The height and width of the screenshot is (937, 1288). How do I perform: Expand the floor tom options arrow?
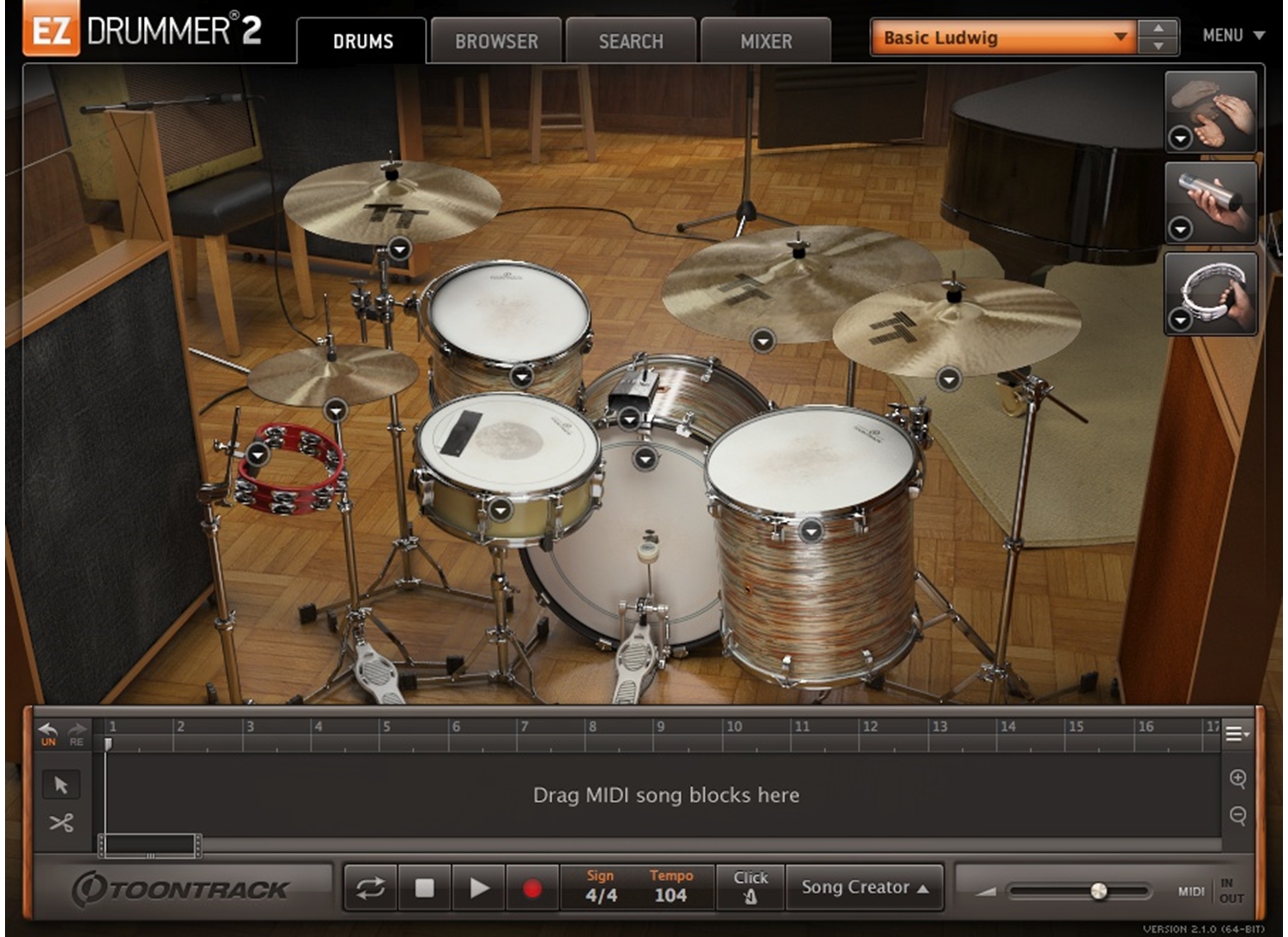tap(811, 532)
